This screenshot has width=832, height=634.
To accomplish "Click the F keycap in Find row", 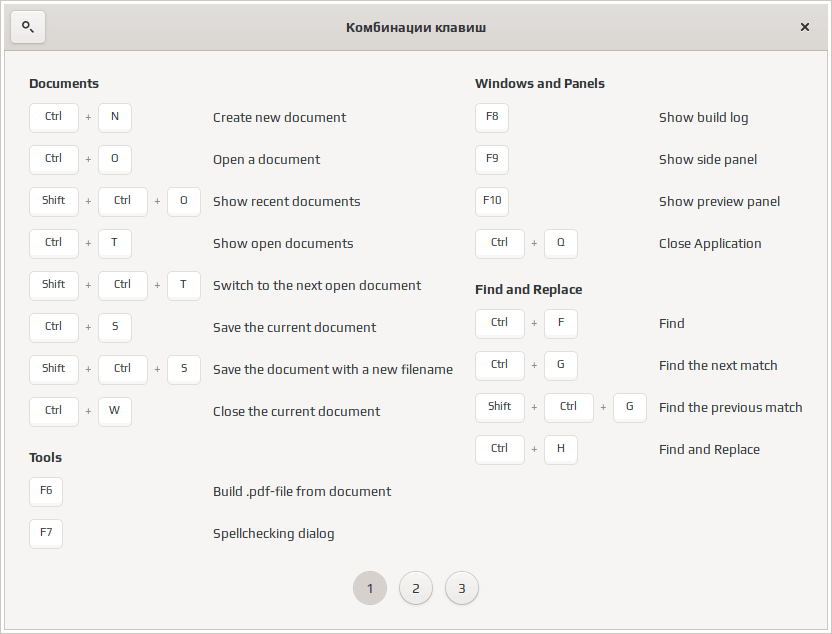I will point(561,323).
